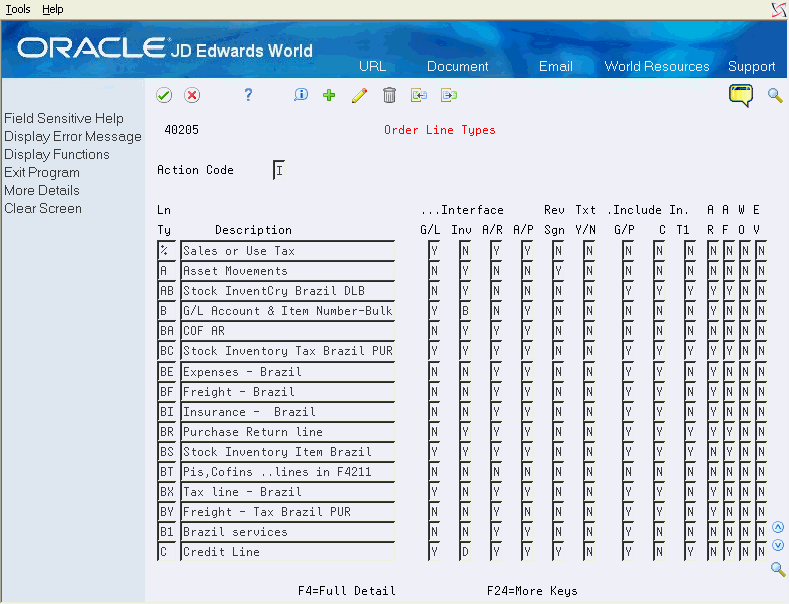Click G/L Account & Item Number-Bulk field
Image resolution: width=789 pixels, height=604 pixels.
coord(288,311)
